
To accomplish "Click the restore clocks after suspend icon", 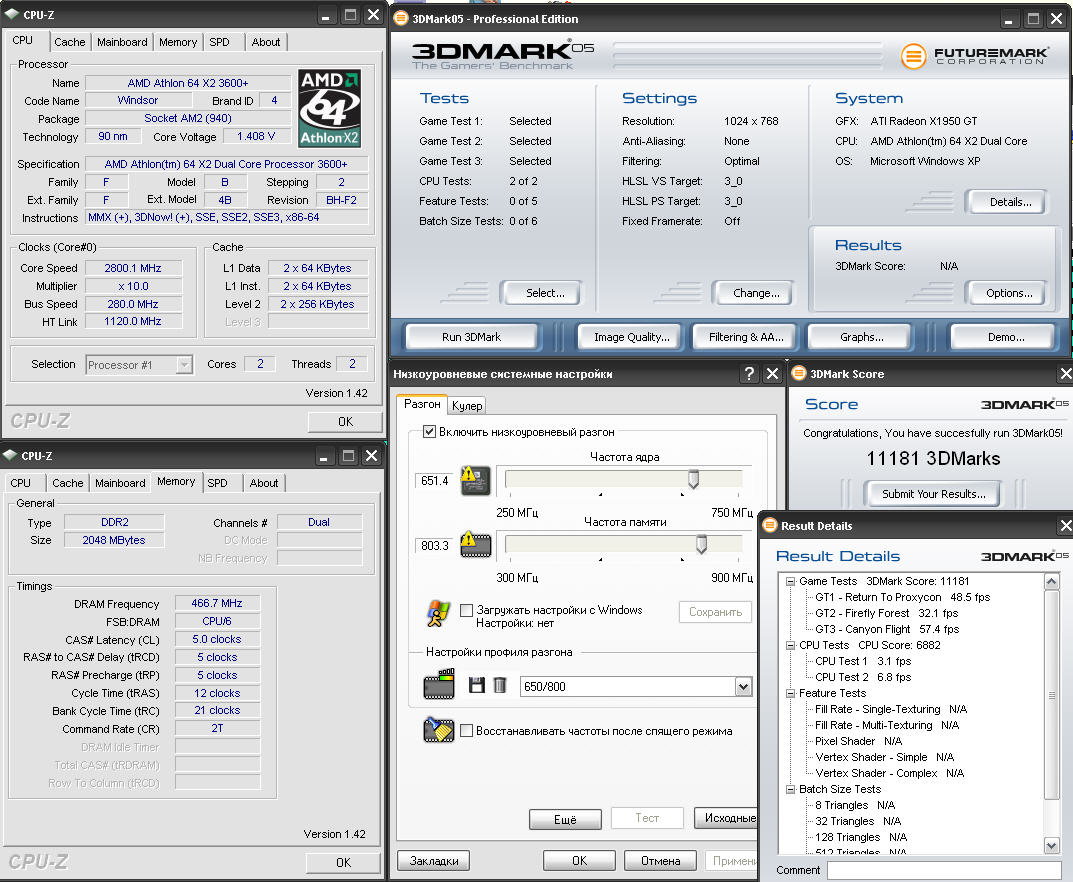I will pos(439,730).
